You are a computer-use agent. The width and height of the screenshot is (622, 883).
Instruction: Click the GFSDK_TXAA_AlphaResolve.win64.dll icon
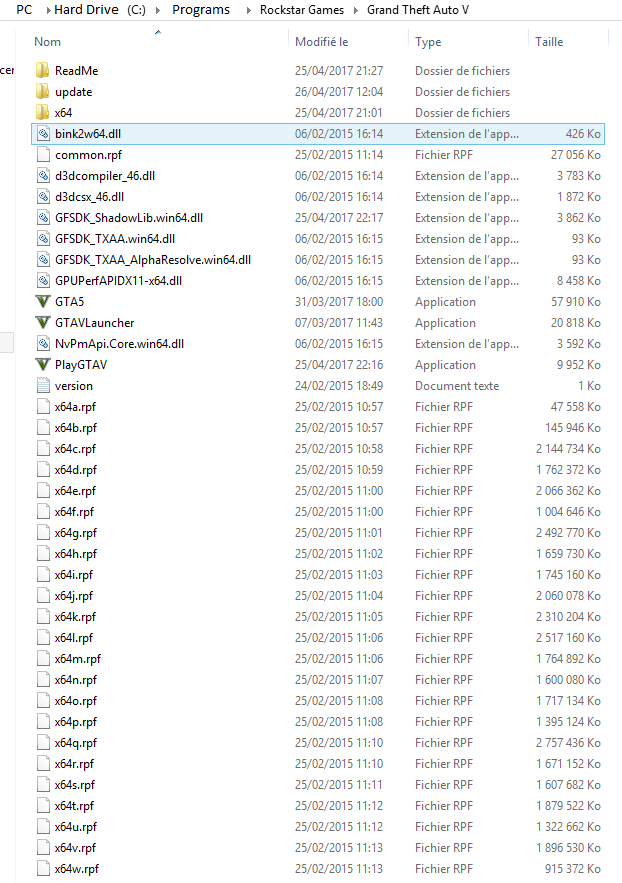click(x=43, y=260)
